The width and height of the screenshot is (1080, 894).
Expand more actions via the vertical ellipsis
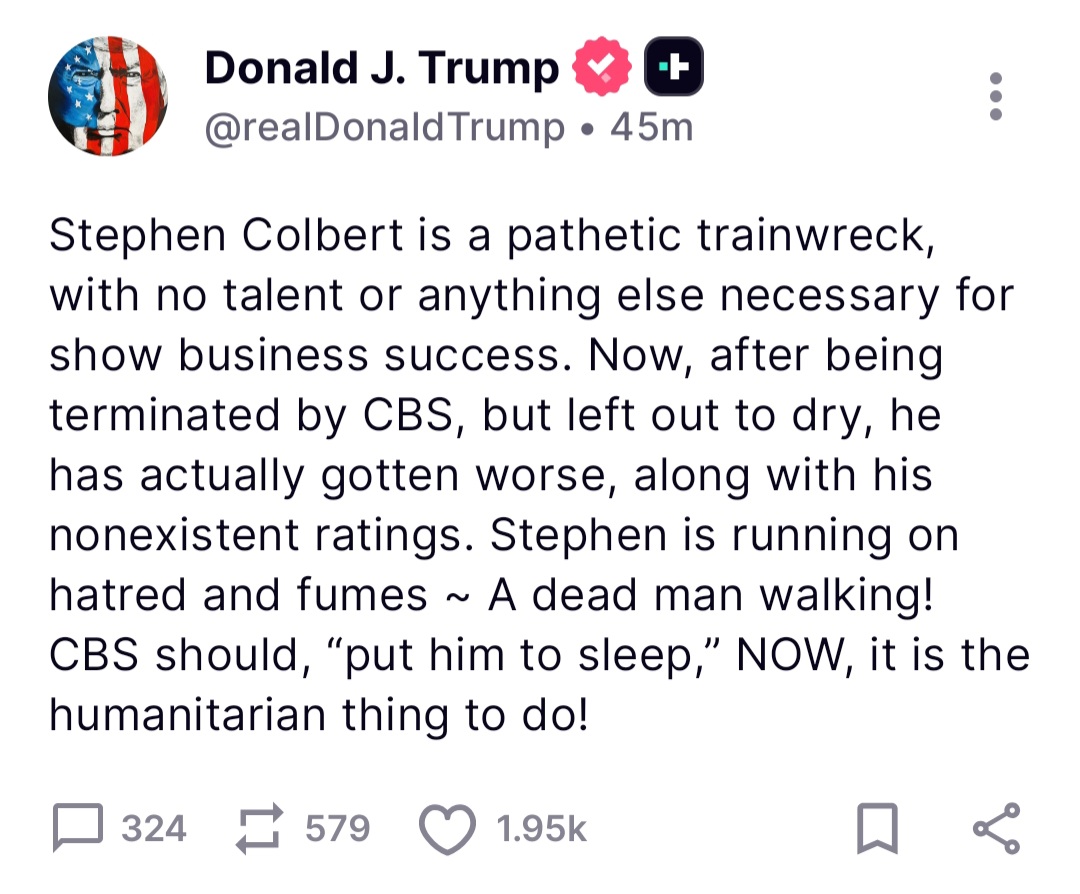996,97
